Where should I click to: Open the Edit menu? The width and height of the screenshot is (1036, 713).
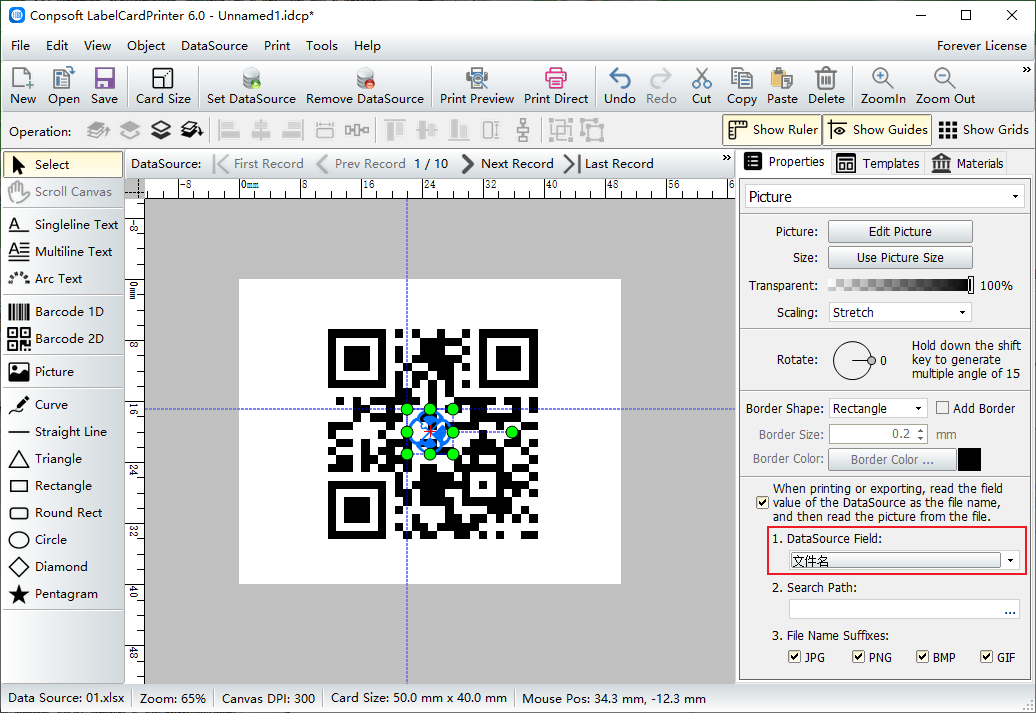[x=57, y=46]
